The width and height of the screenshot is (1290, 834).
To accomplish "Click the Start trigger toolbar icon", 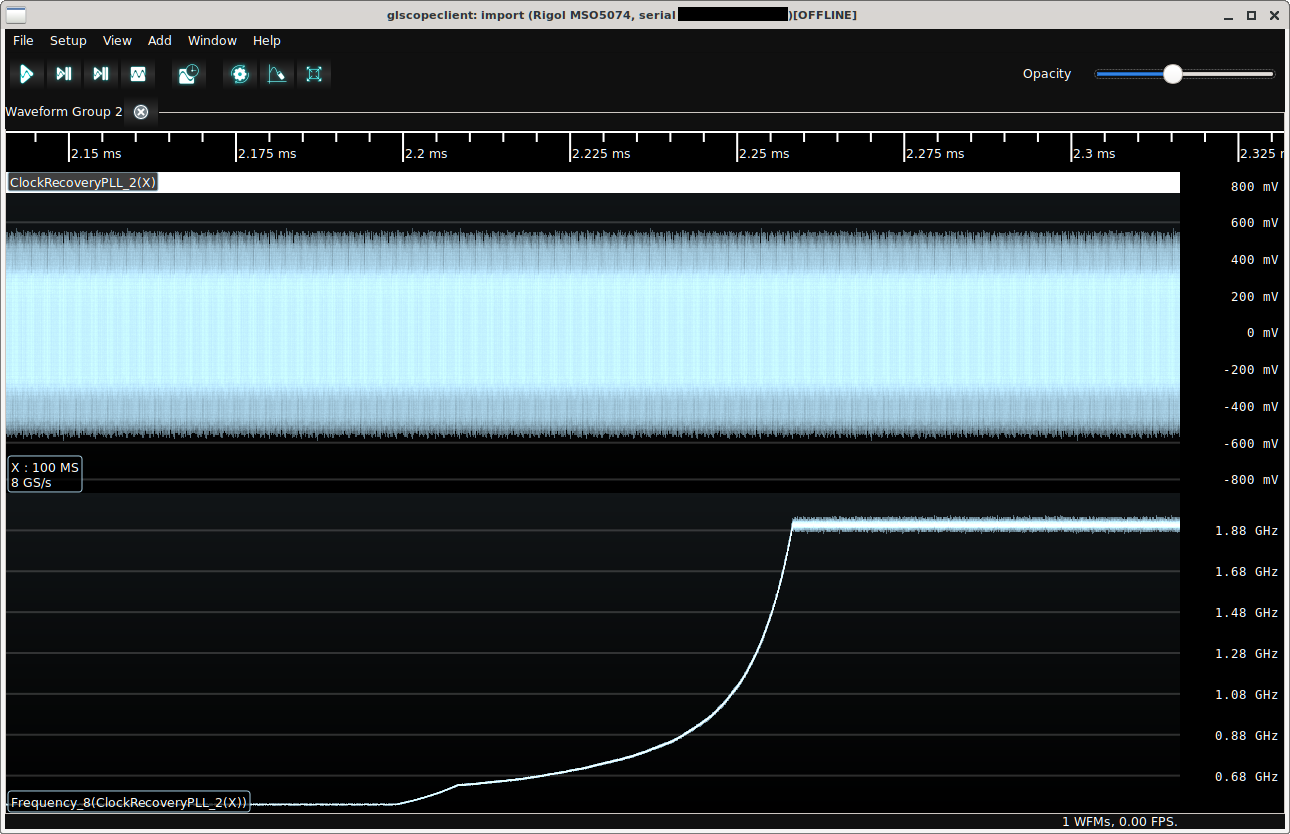I will tap(27, 74).
